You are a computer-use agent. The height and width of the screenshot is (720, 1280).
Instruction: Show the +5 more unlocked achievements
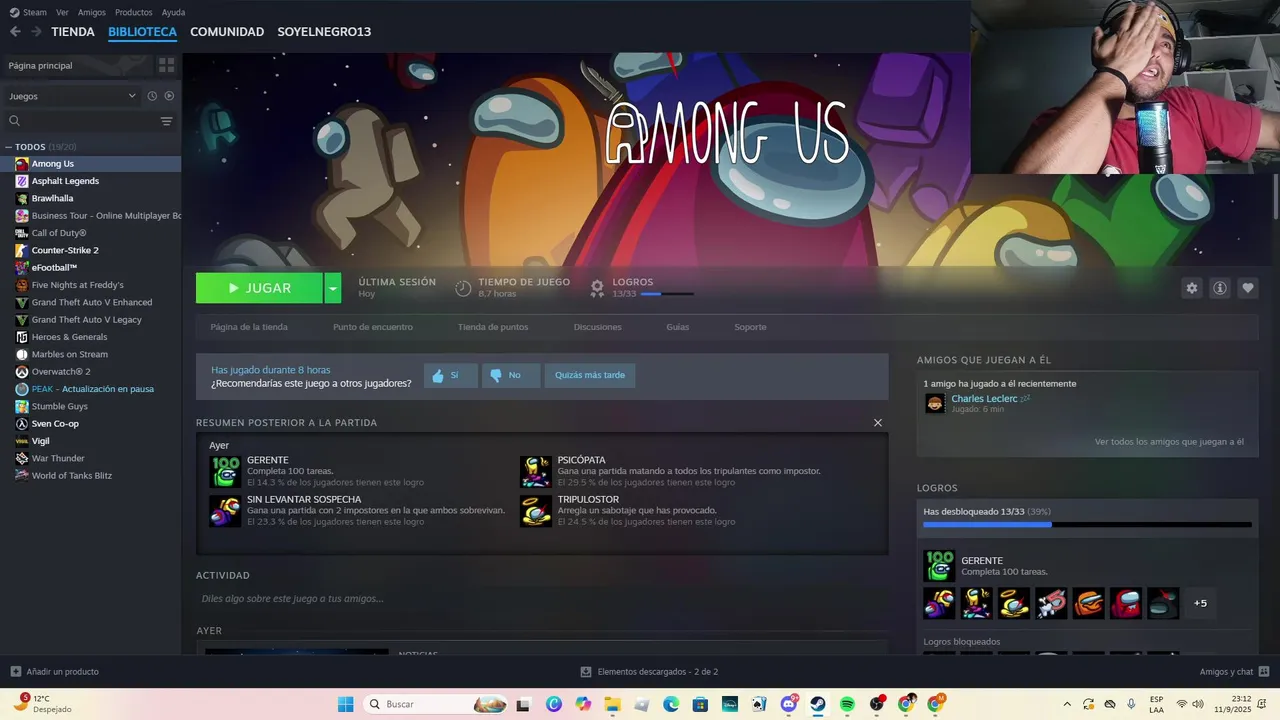click(1200, 603)
